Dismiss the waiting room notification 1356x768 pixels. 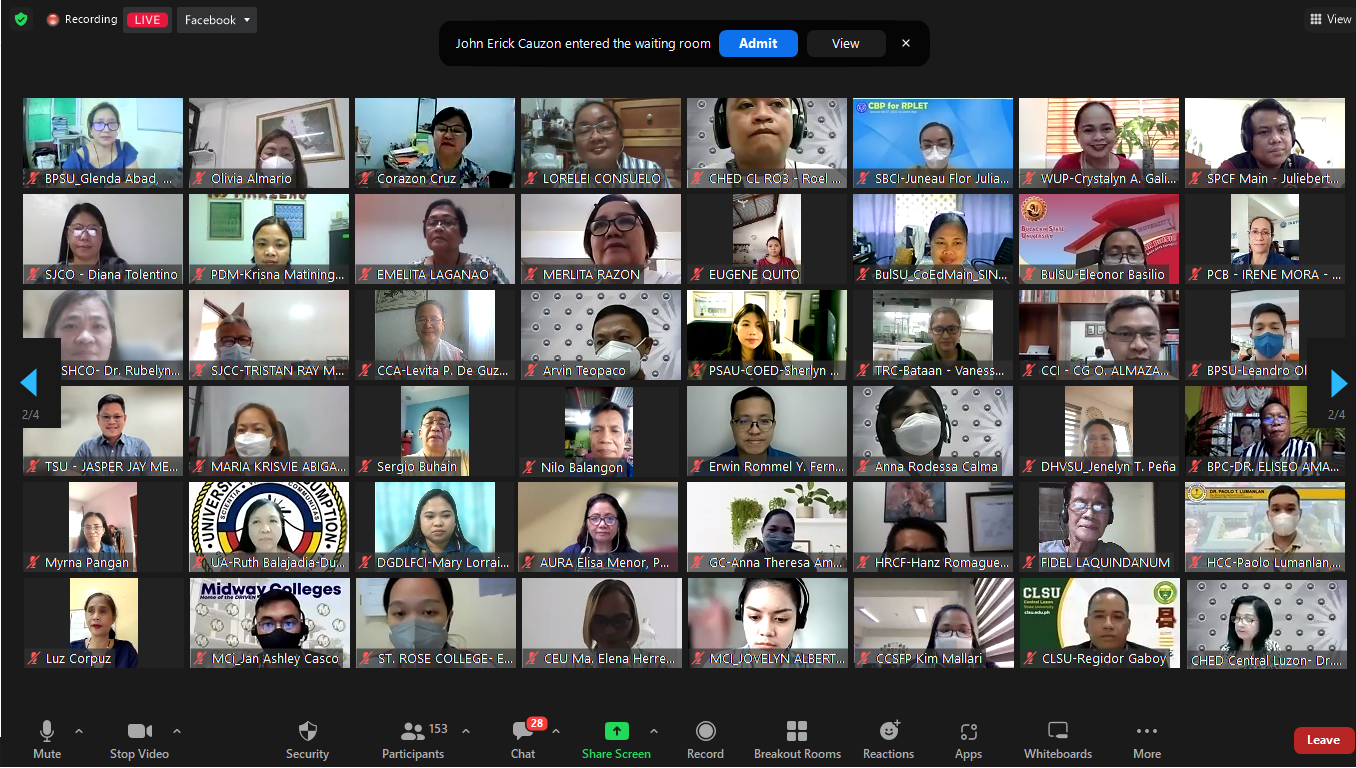906,43
